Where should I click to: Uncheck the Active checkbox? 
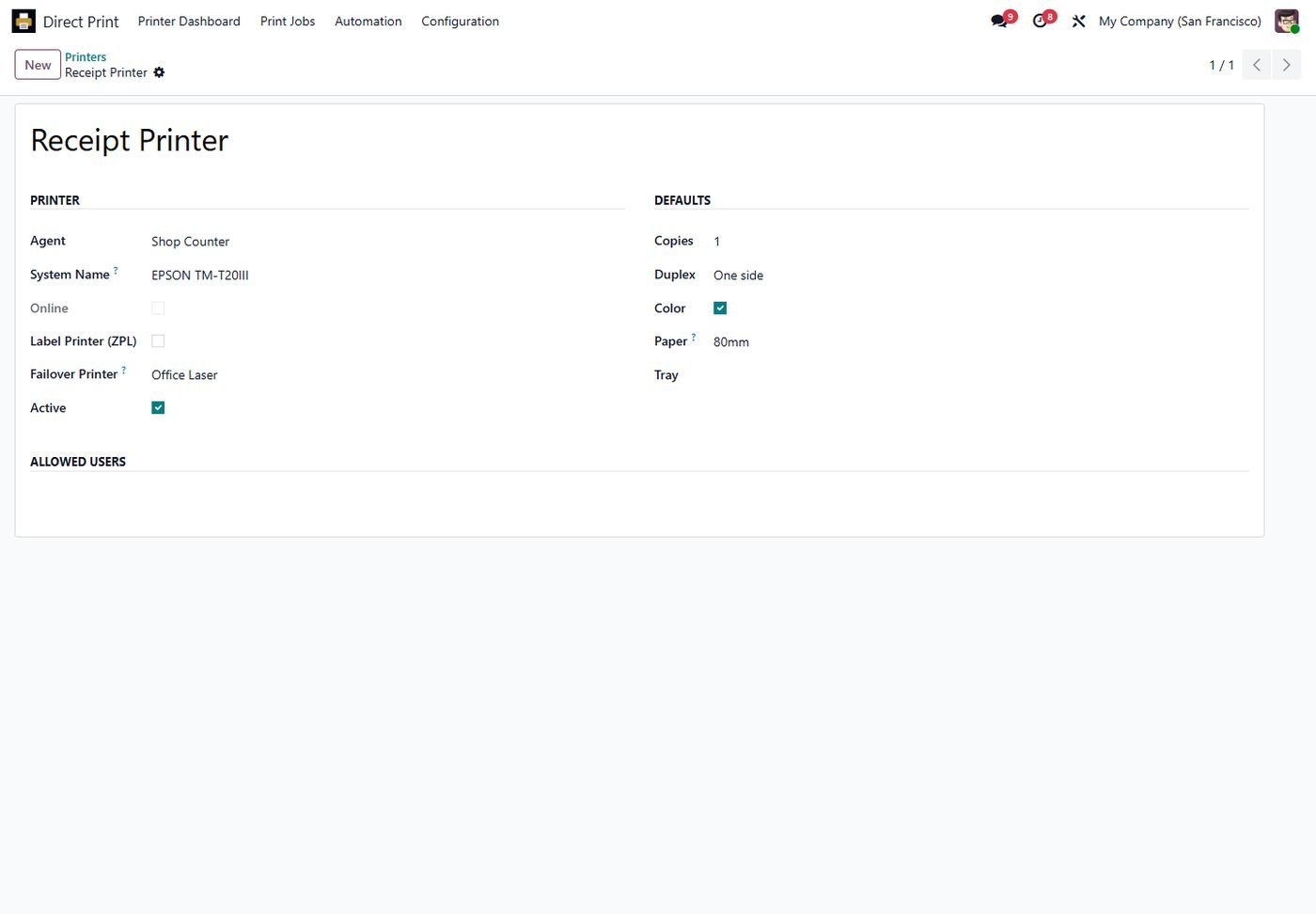pos(158,408)
